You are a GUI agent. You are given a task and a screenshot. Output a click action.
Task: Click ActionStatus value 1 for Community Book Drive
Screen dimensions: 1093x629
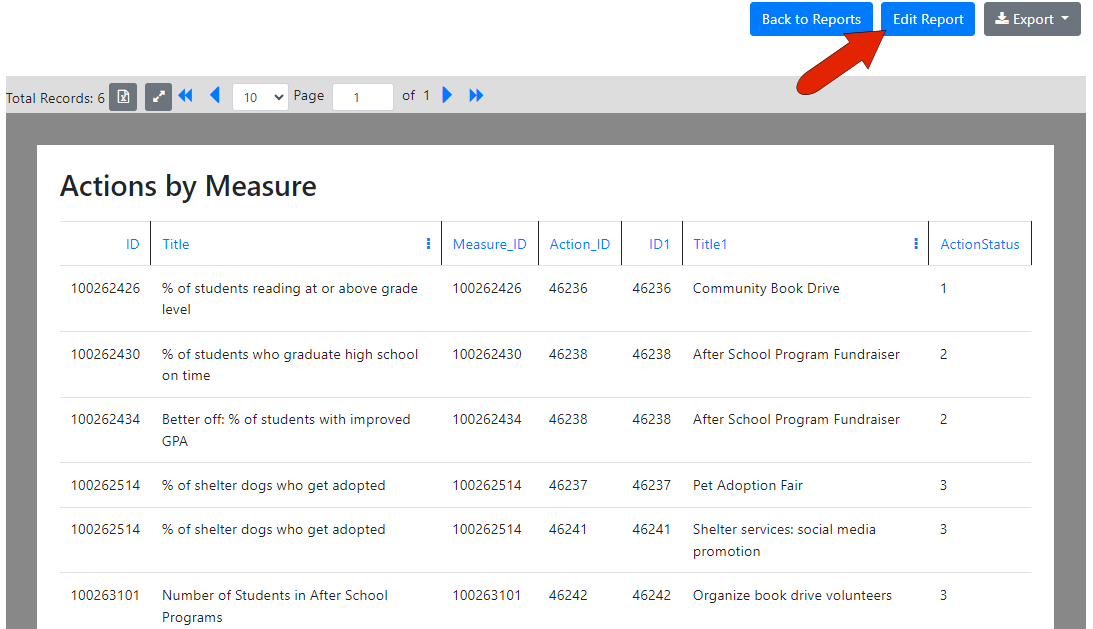(x=943, y=288)
